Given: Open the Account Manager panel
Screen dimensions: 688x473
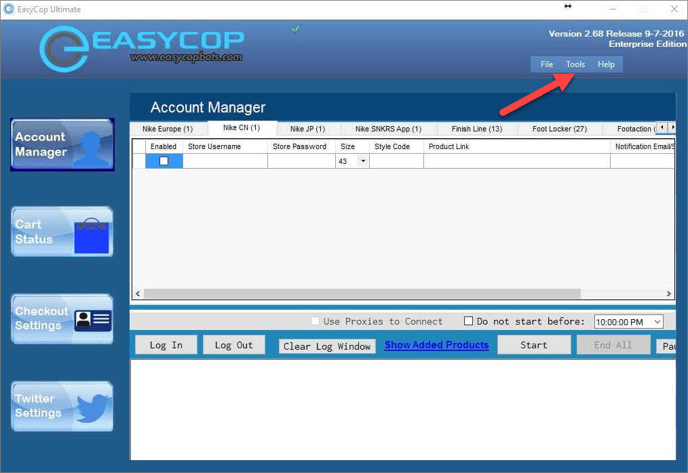Looking at the screenshot, I should [x=62, y=144].
